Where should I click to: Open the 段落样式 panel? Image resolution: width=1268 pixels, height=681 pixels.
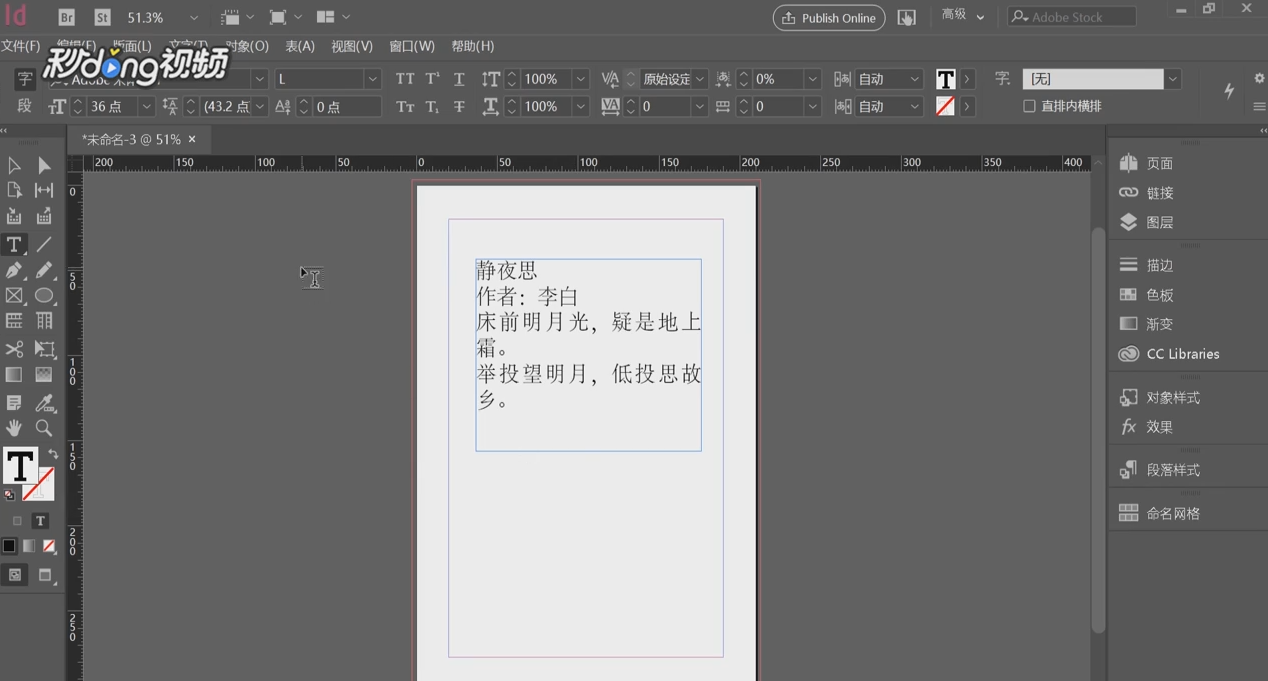(x=1160, y=469)
